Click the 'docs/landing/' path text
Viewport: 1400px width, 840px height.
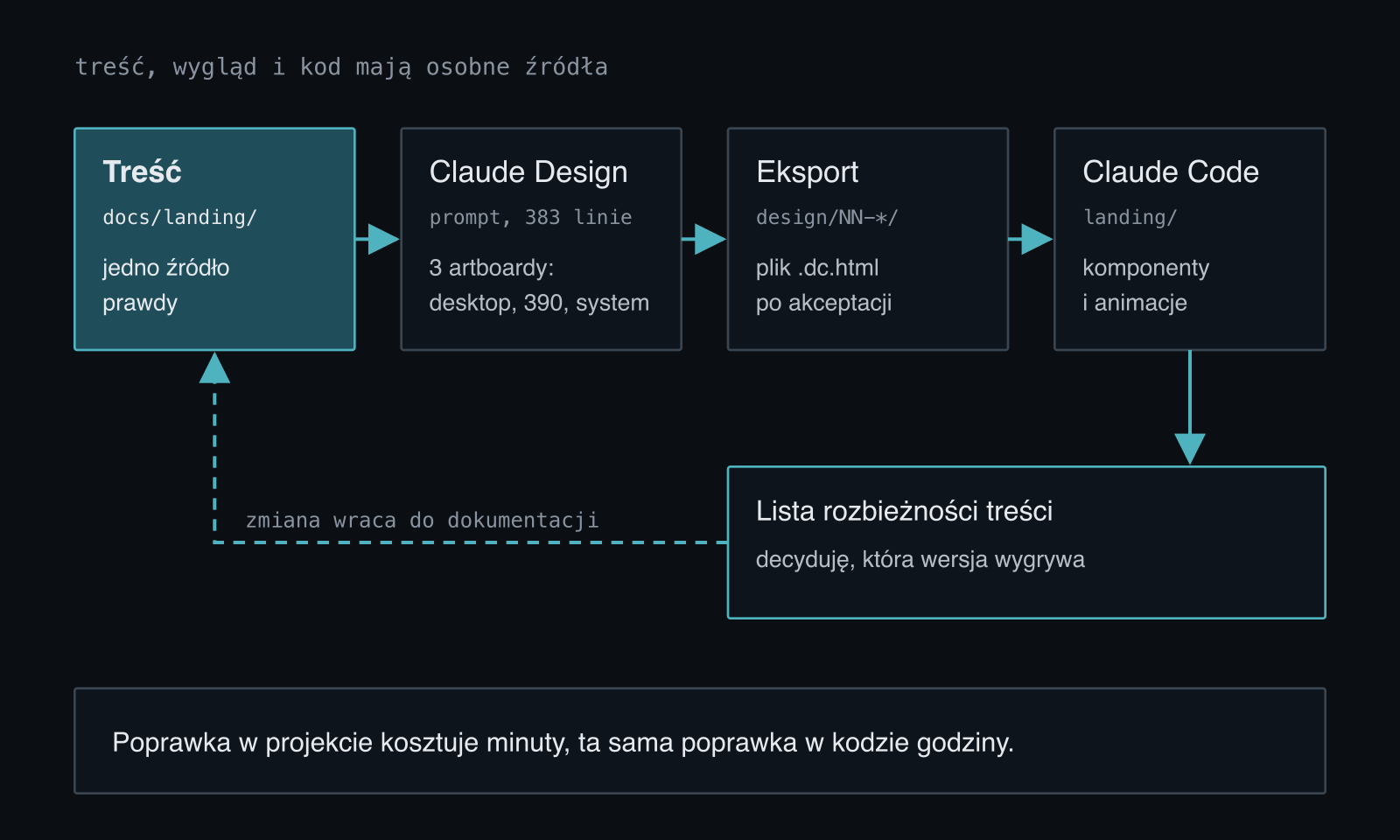179,217
